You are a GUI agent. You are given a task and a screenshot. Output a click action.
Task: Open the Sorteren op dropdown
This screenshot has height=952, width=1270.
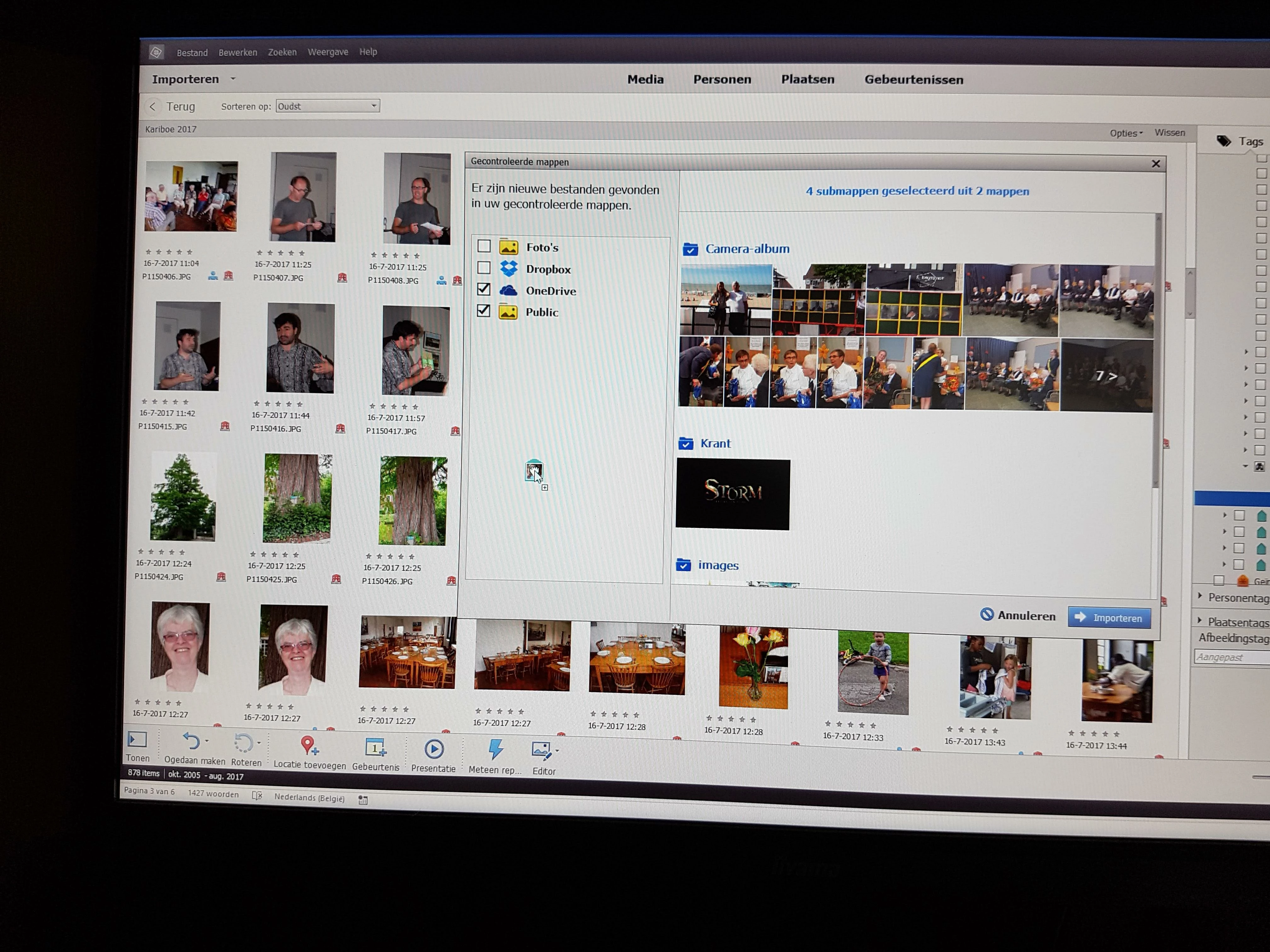click(x=327, y=106)
